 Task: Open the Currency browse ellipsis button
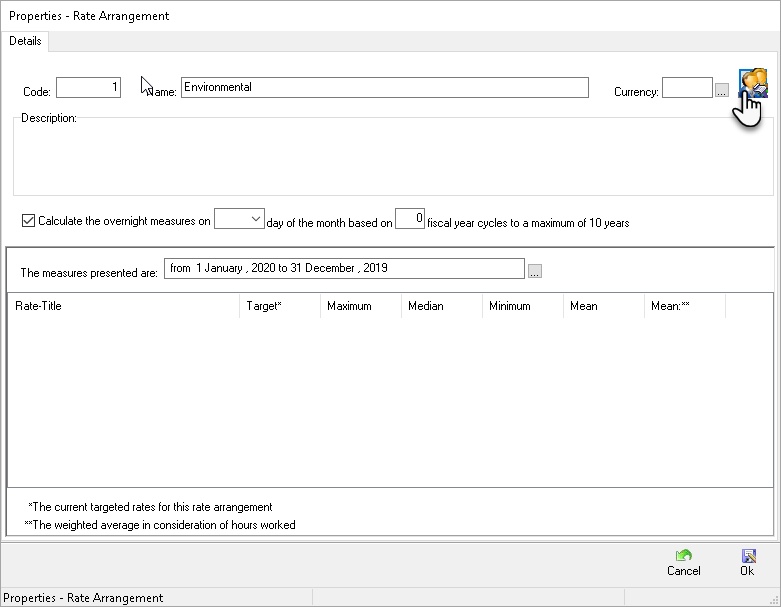pyautogui.click(x=722, y=90)
